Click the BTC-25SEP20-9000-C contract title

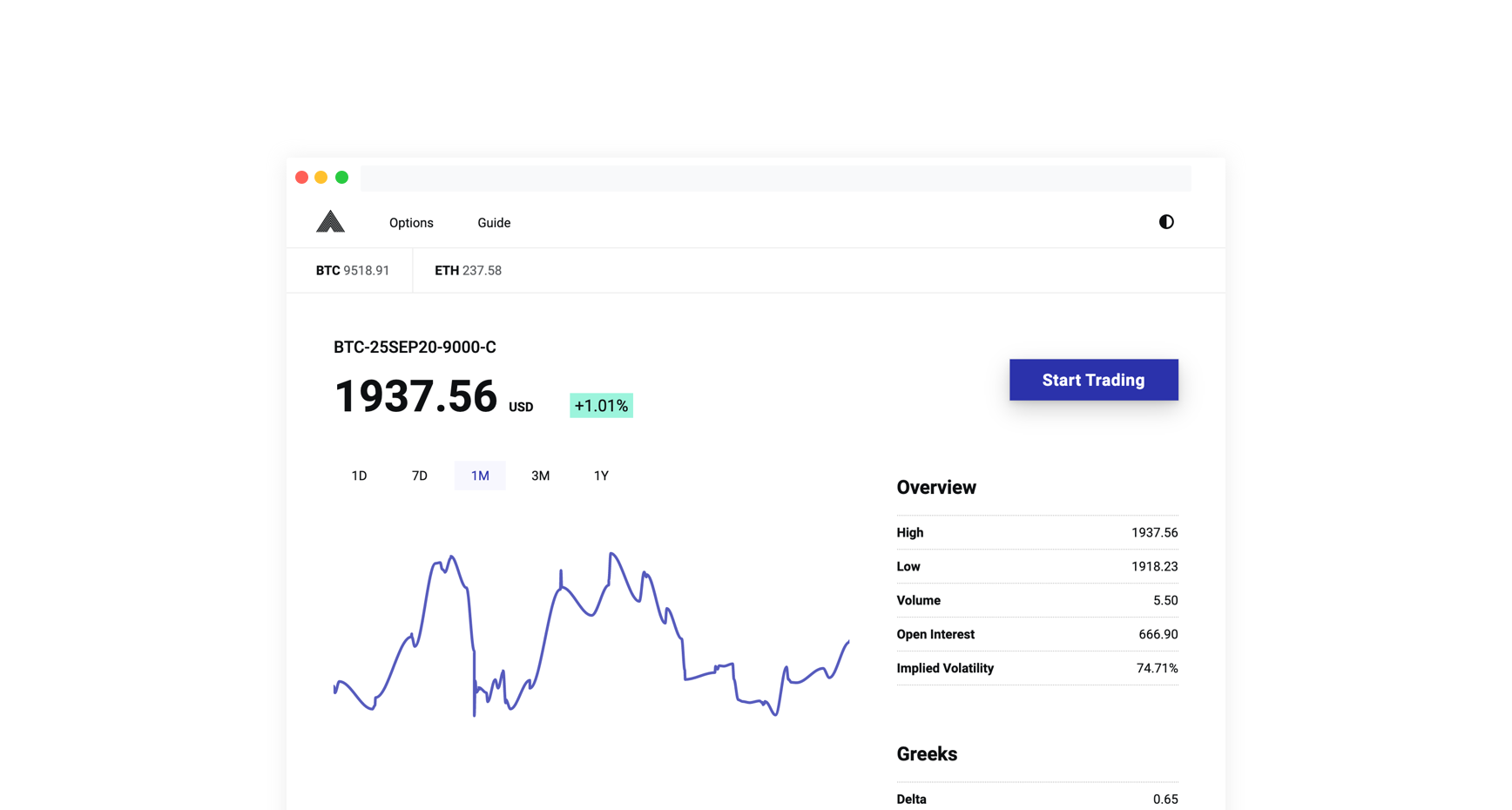point(414,346)
